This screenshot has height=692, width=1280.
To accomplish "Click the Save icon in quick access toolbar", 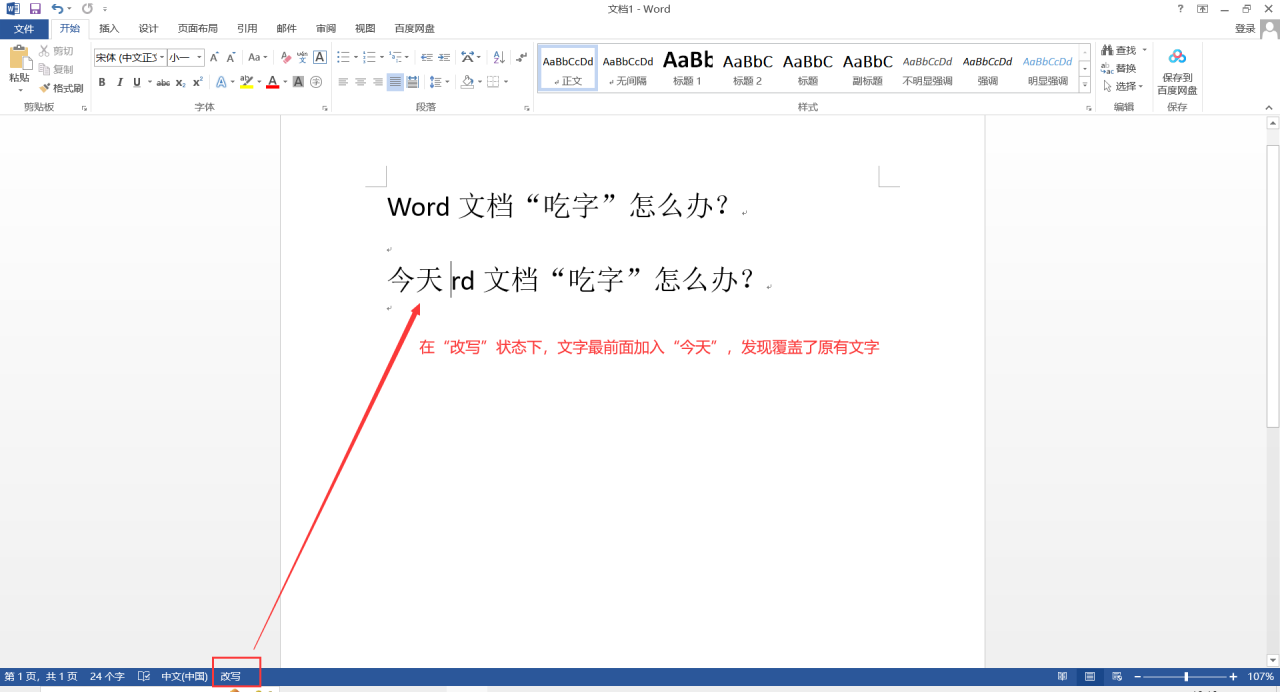I will click(35, 8).
